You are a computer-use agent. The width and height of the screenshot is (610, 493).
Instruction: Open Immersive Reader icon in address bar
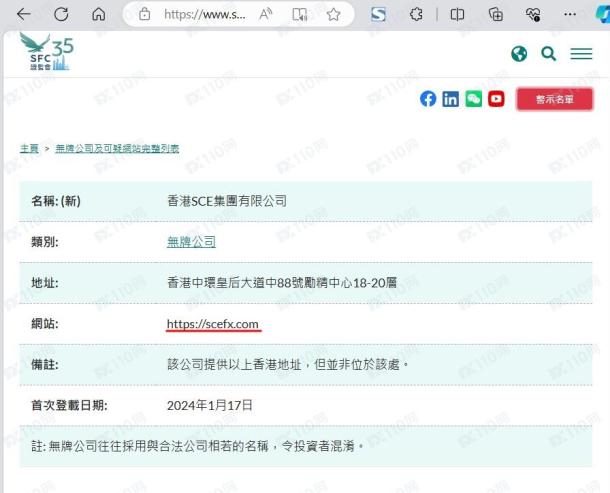(x=300, y=15)
